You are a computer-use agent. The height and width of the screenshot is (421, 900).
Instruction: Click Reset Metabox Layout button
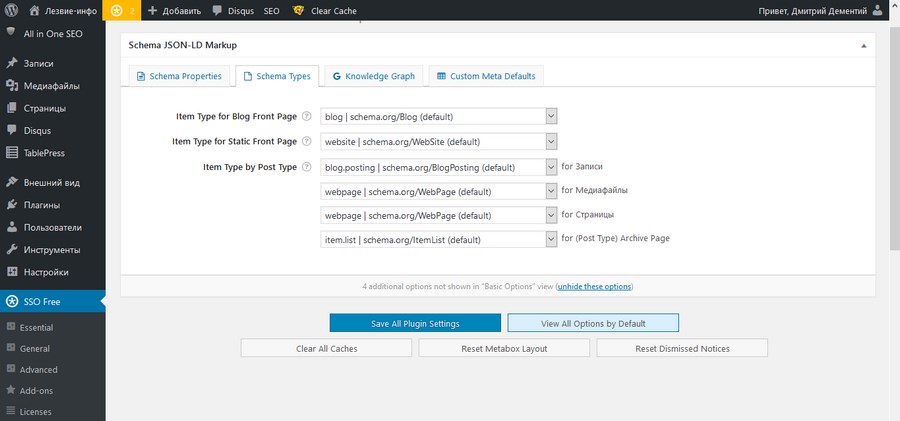click(x=504, y=348)
